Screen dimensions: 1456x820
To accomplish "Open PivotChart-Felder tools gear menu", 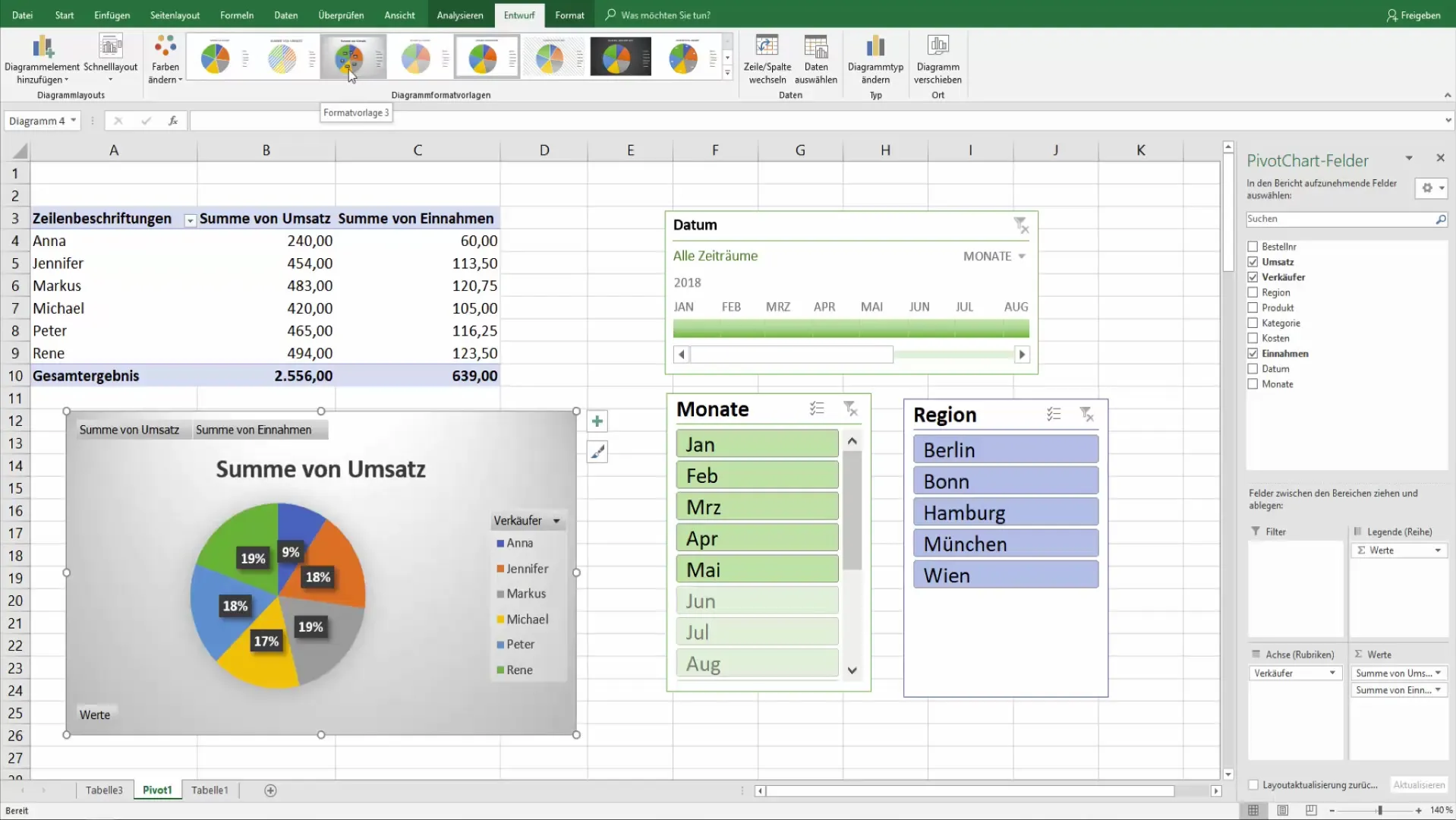I will click(1432, 188).
